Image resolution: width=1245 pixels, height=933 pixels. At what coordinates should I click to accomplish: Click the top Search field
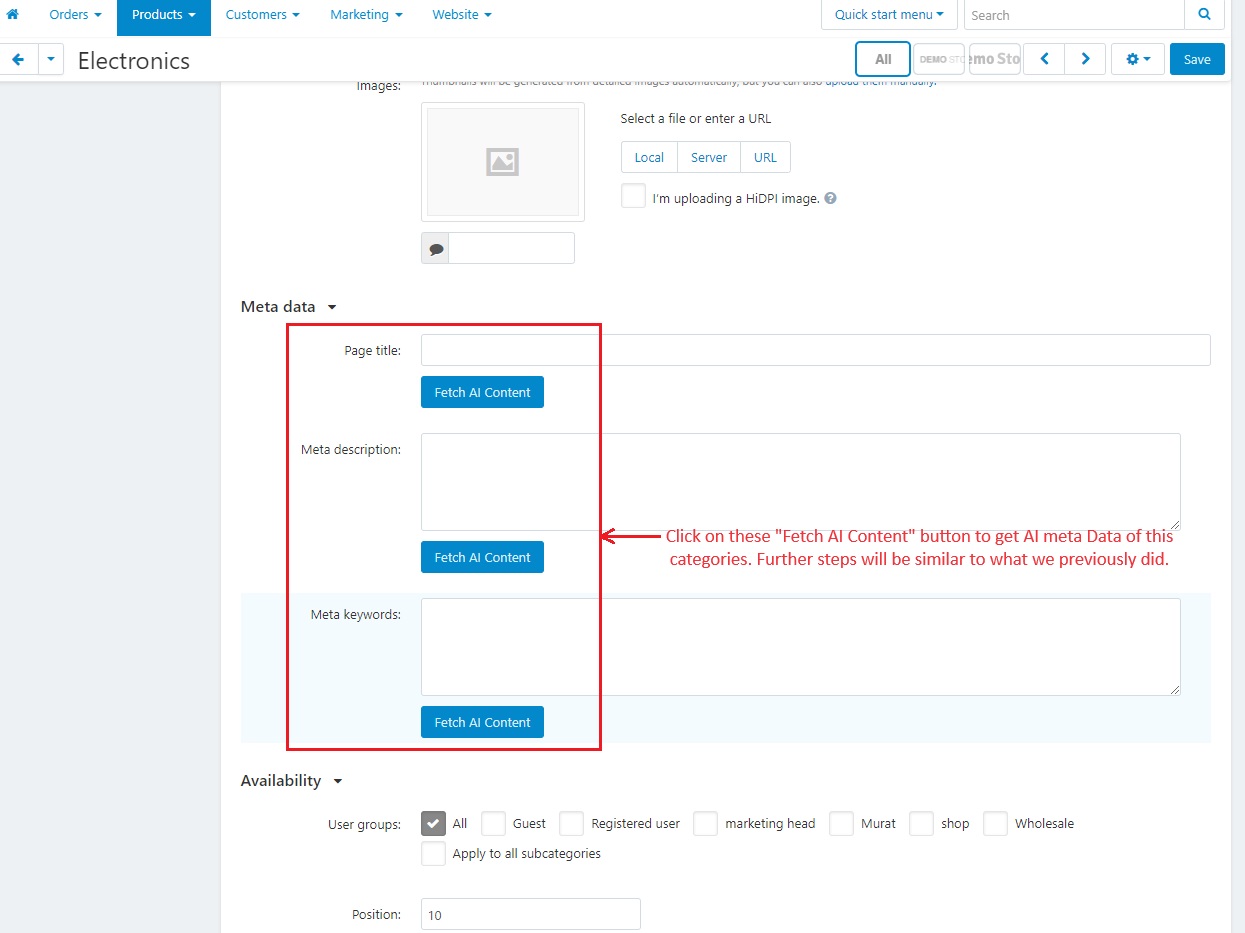1074,15
